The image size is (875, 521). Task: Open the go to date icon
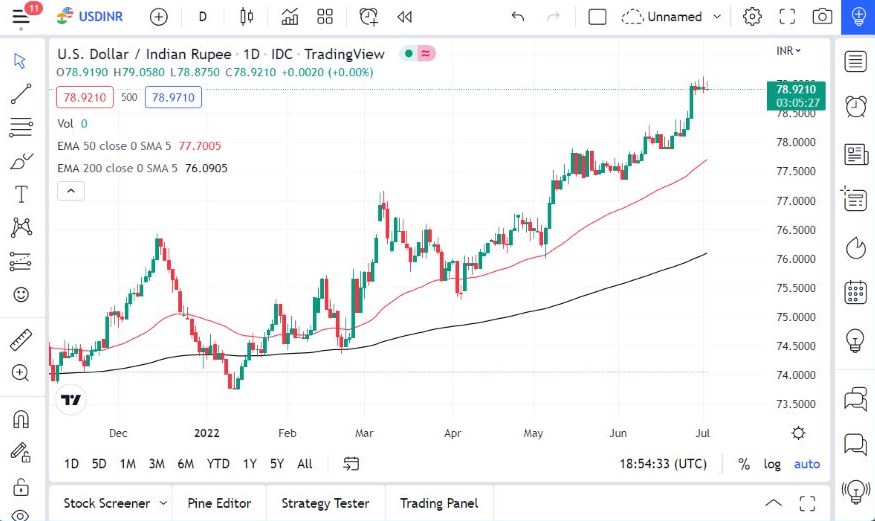(x=351, y=464)
